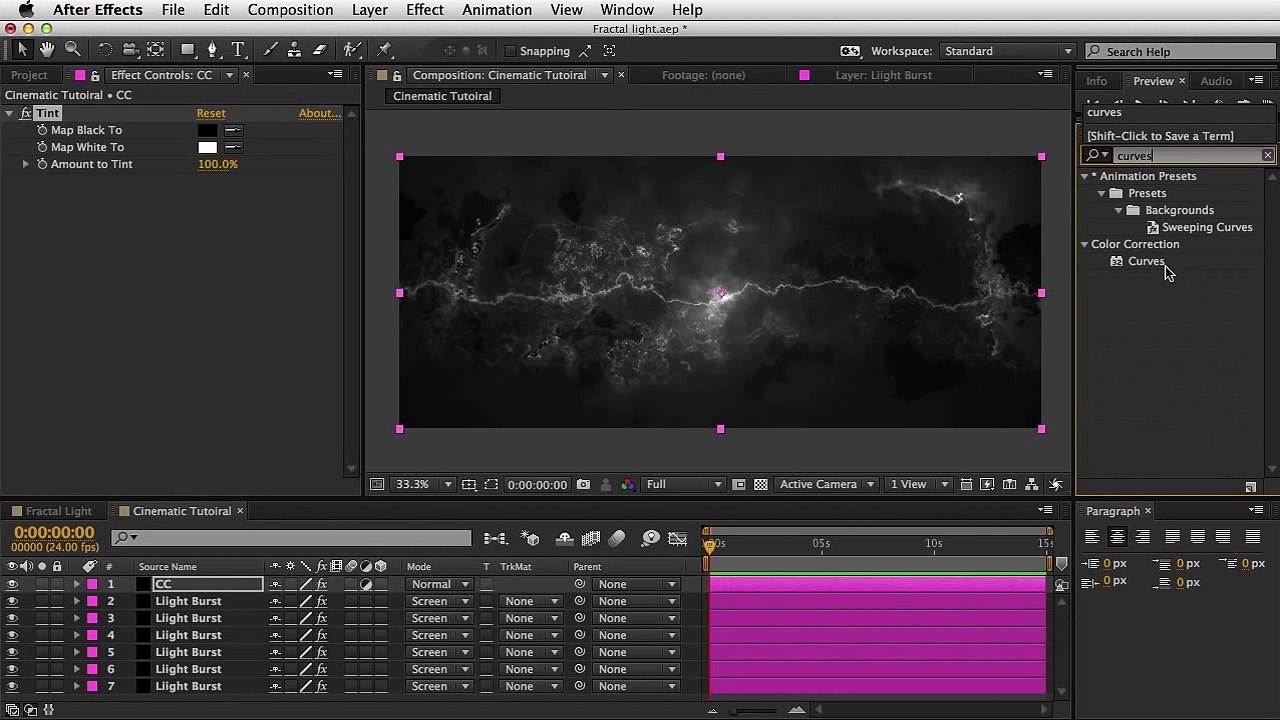Hide layer 2 Llight Burst eye icon
The image size is (1280, 720).
[12, 601]
